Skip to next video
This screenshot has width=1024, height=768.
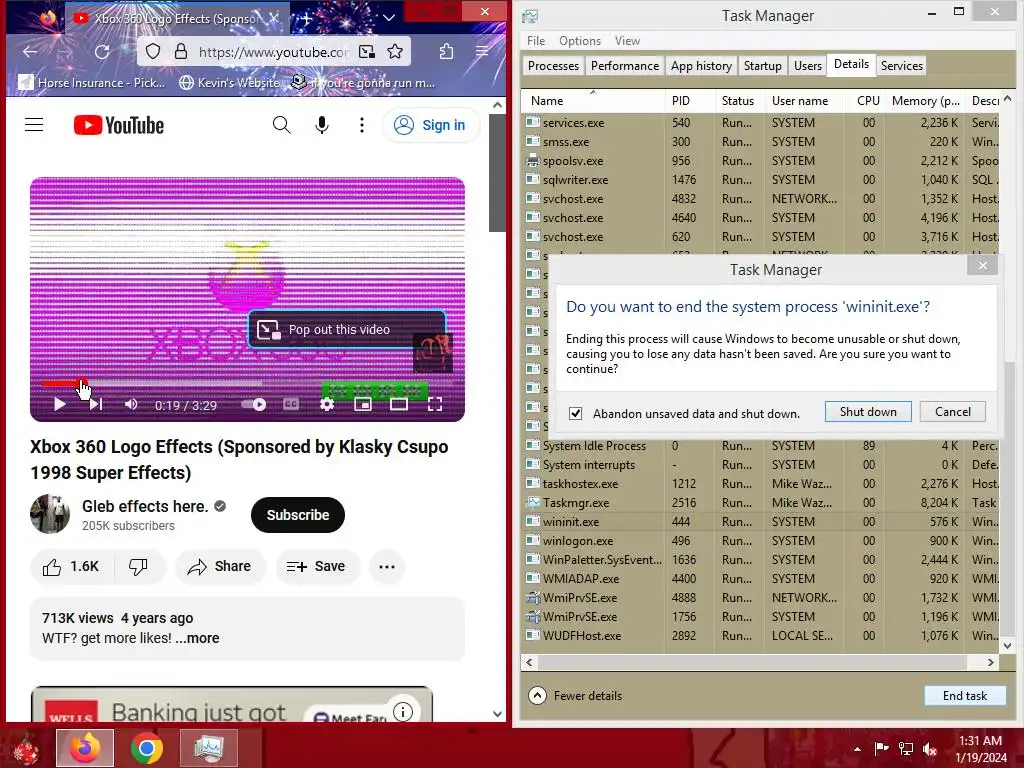pyautogui.click(x=95, y=405)
